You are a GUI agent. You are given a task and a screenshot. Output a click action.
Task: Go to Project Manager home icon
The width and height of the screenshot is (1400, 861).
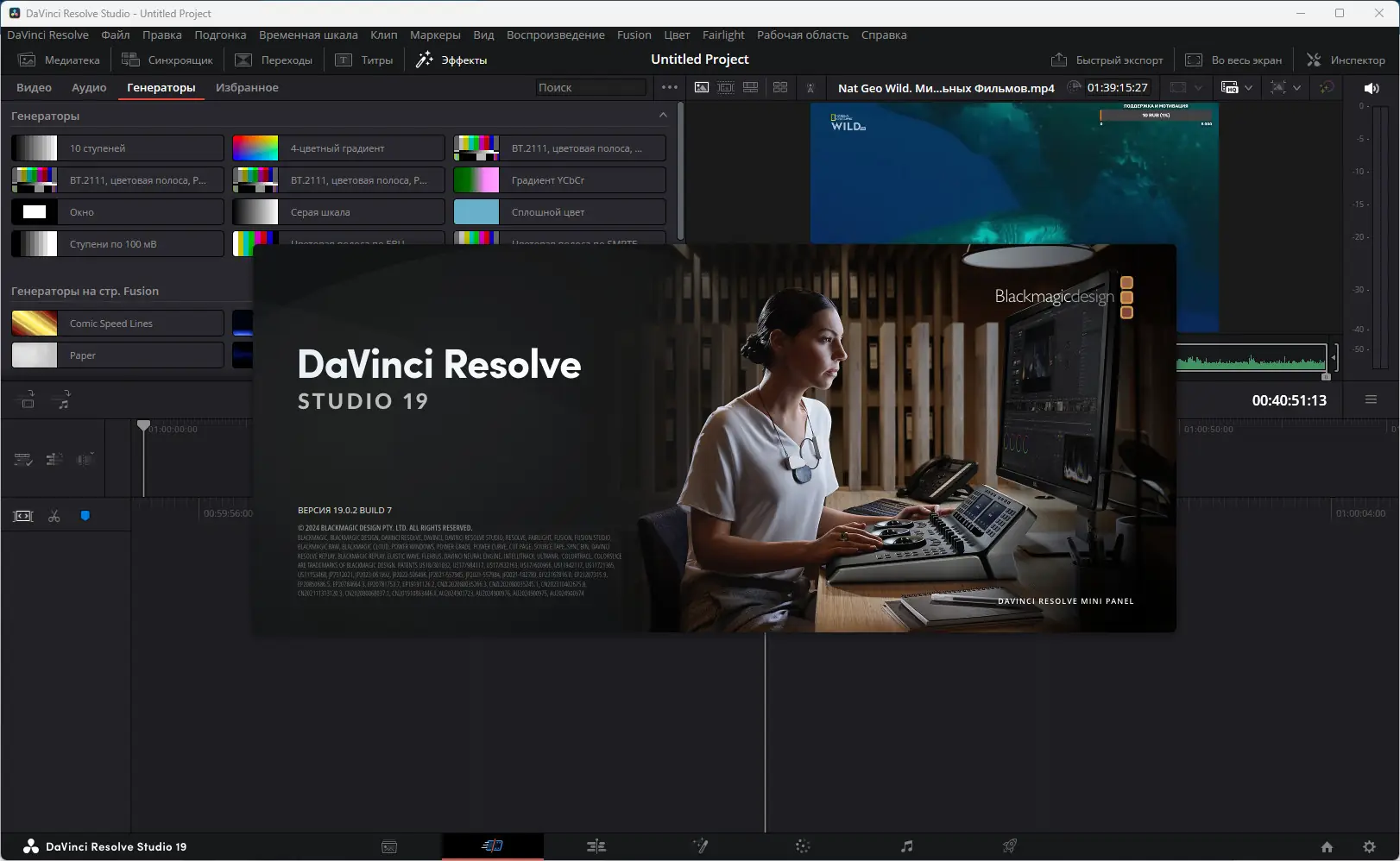pyautogui.click(x=1327, y=847)
